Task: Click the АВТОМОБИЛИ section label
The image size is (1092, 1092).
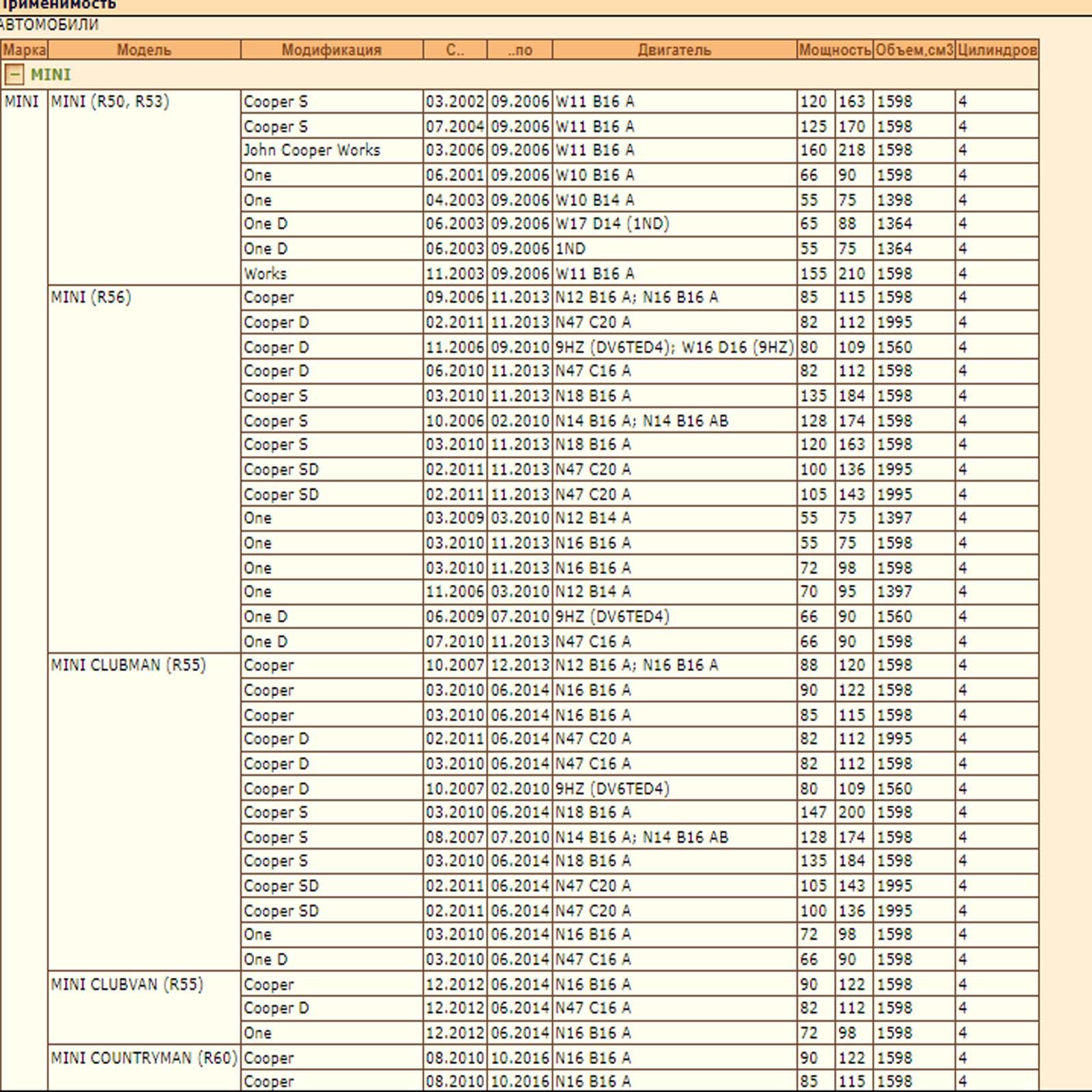Action: pyautogui.click(x=49, y=25)
